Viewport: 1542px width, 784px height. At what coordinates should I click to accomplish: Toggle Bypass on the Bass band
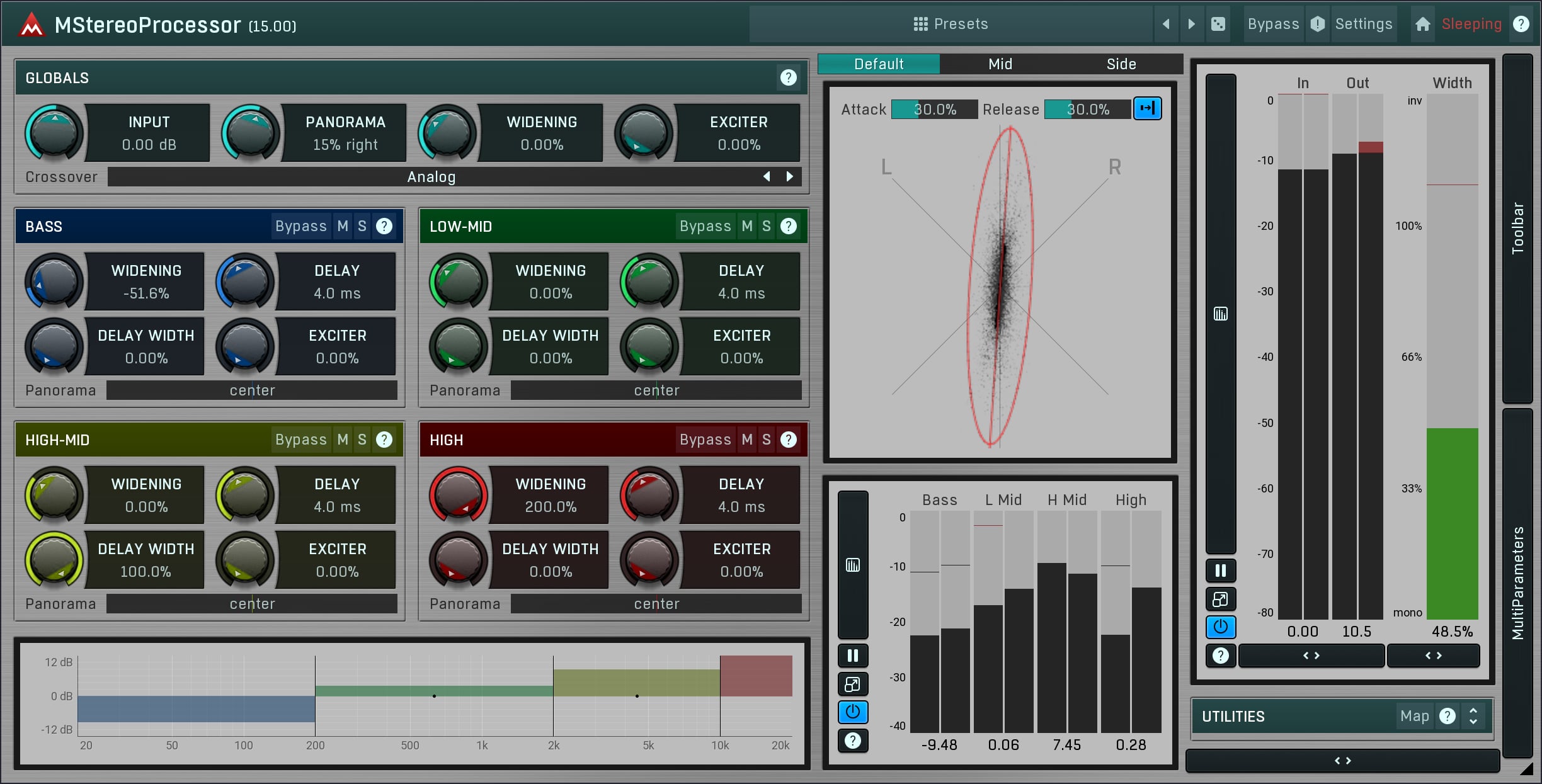point(300,226)
